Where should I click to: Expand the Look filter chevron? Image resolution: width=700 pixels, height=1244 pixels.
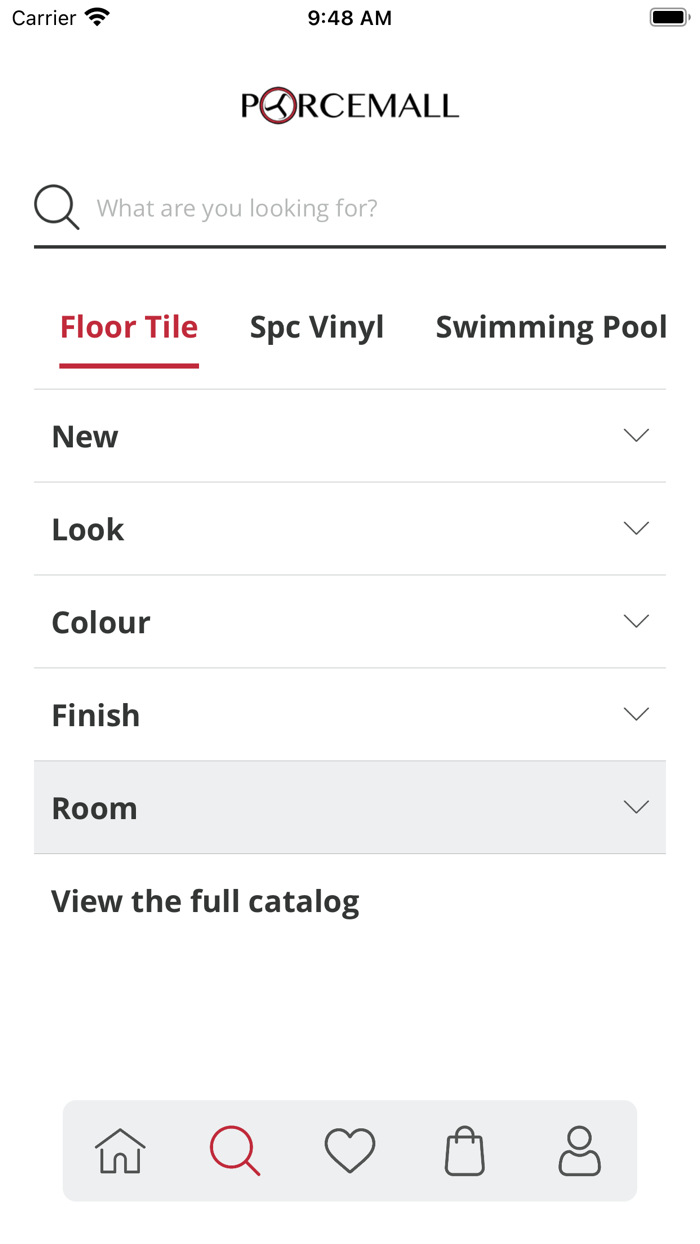[636, 528]
